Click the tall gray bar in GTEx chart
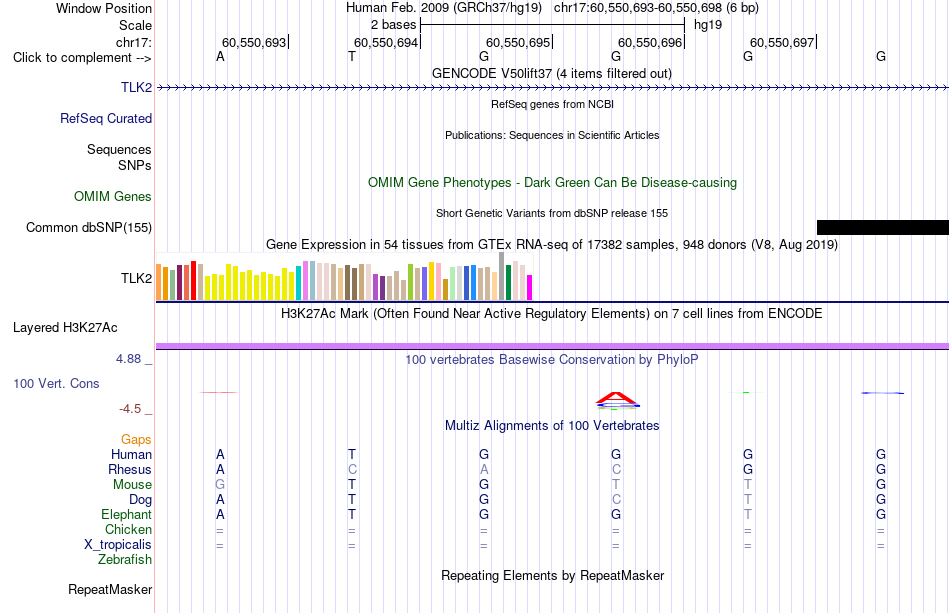 pyautogui.click(x=502, y=276)
